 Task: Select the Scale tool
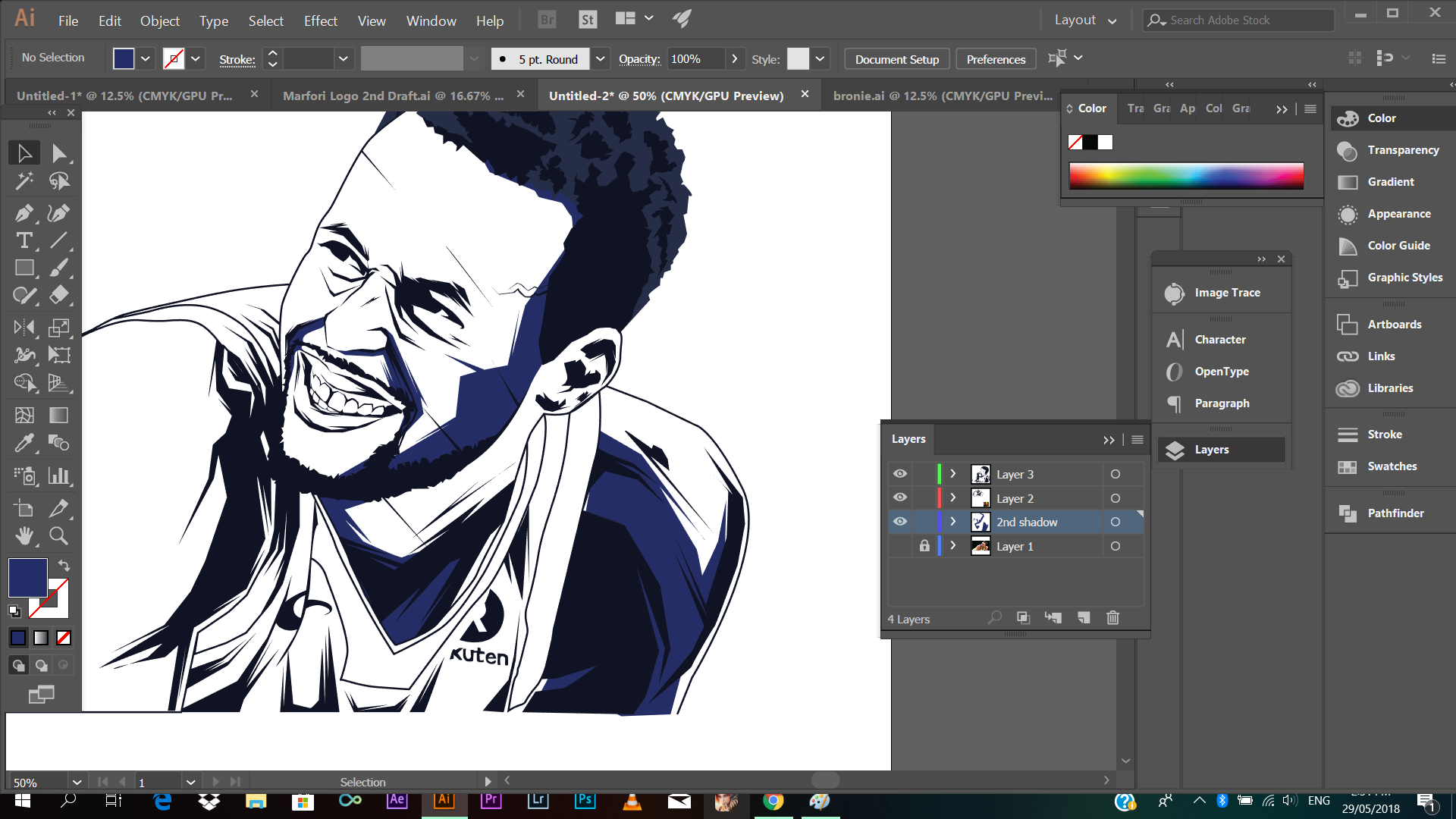[59, 328]
